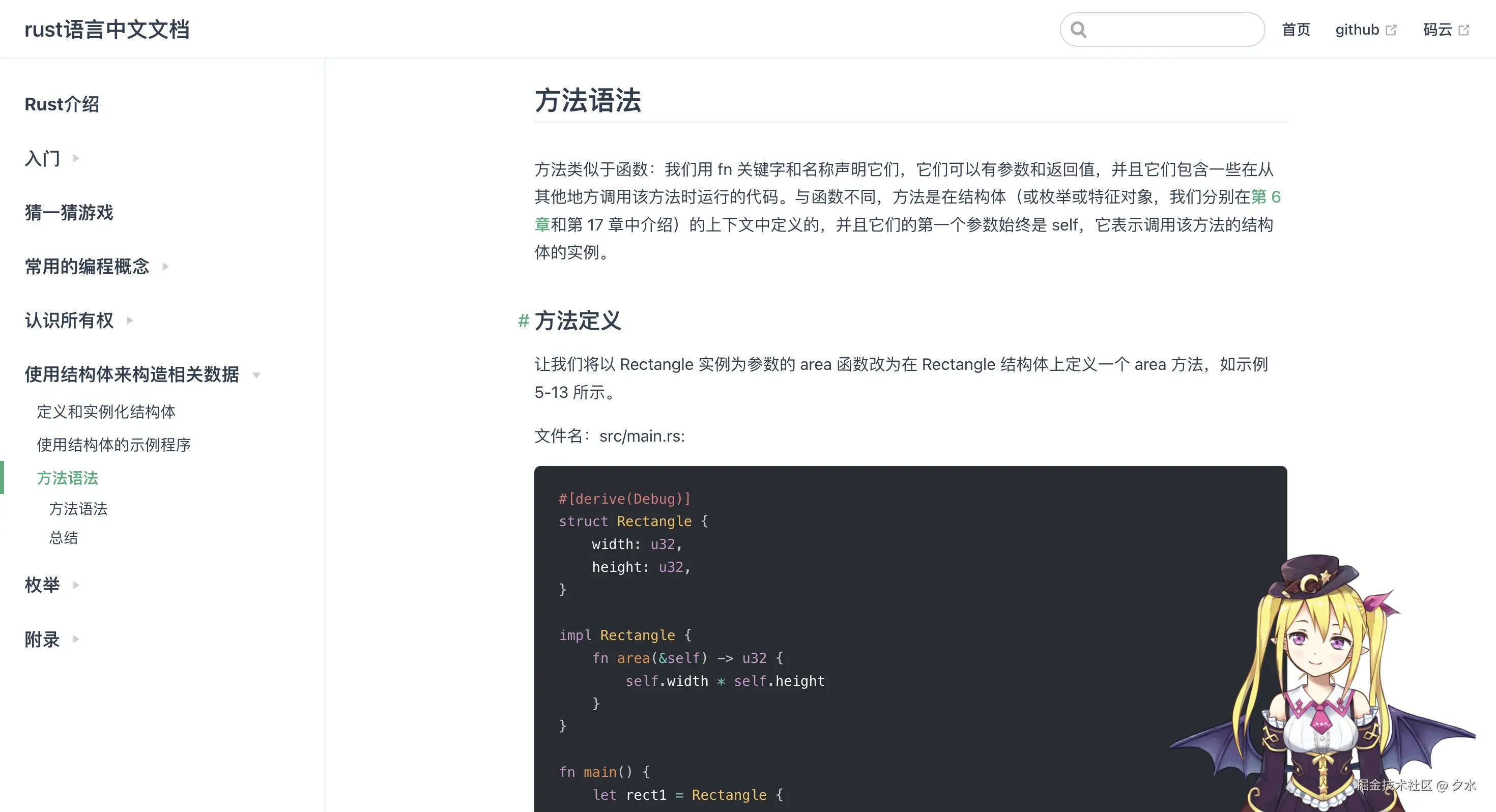Expand the 入门 sidebar section
The width and height of the screenshot is (1496, 812).
75,158
